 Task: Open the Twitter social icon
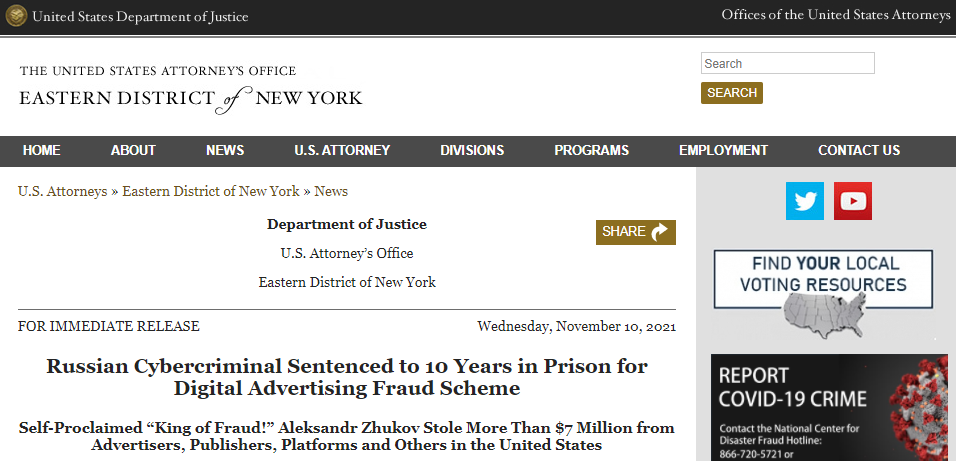804,201
